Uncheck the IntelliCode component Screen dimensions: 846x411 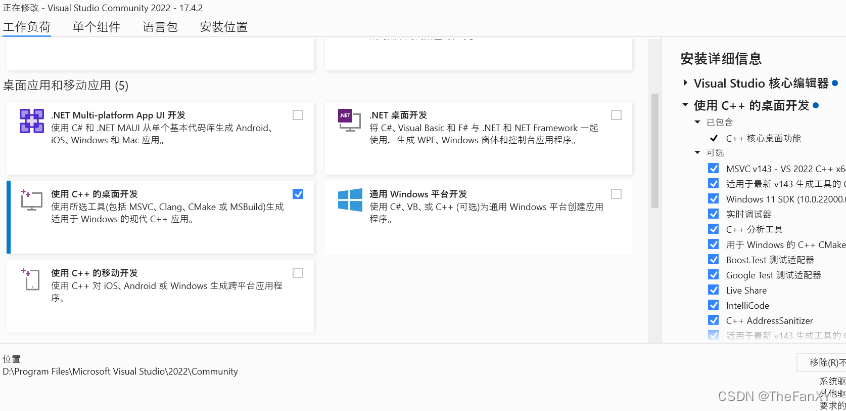(713, 305)
